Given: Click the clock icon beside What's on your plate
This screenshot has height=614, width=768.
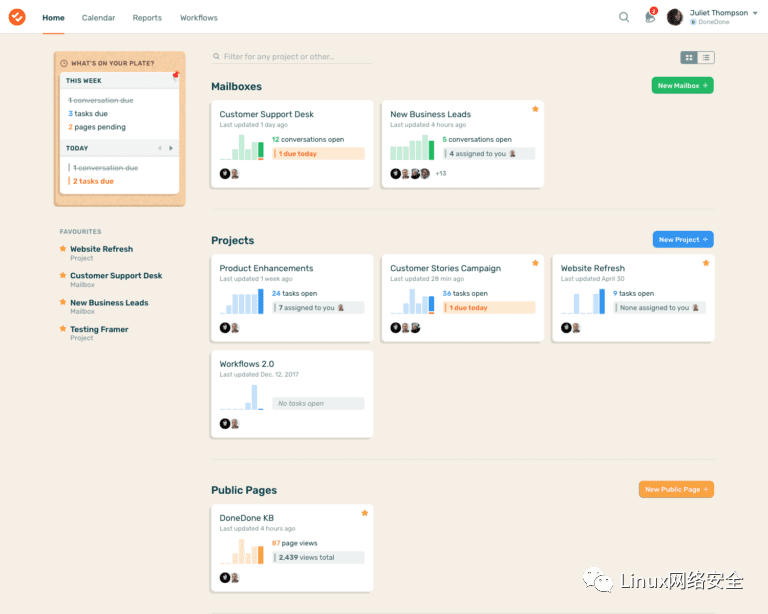Looking at the screenshot, I should coord(64,63).
